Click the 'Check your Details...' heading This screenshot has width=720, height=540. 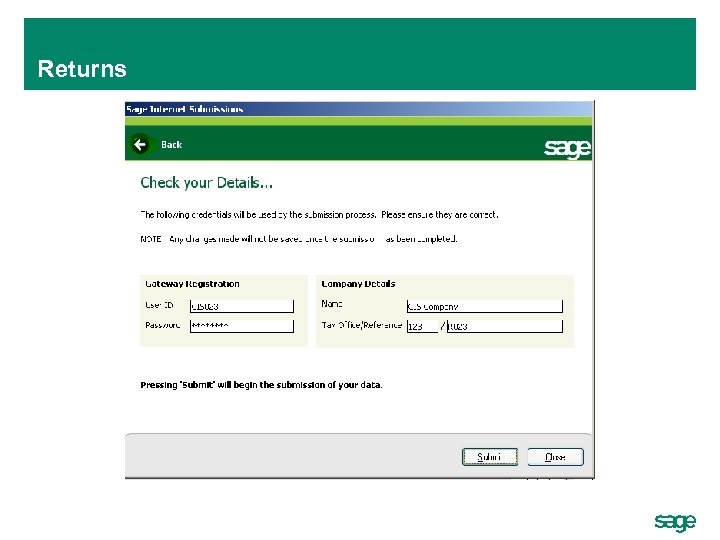pyautogui.click(x=206, y=183)
